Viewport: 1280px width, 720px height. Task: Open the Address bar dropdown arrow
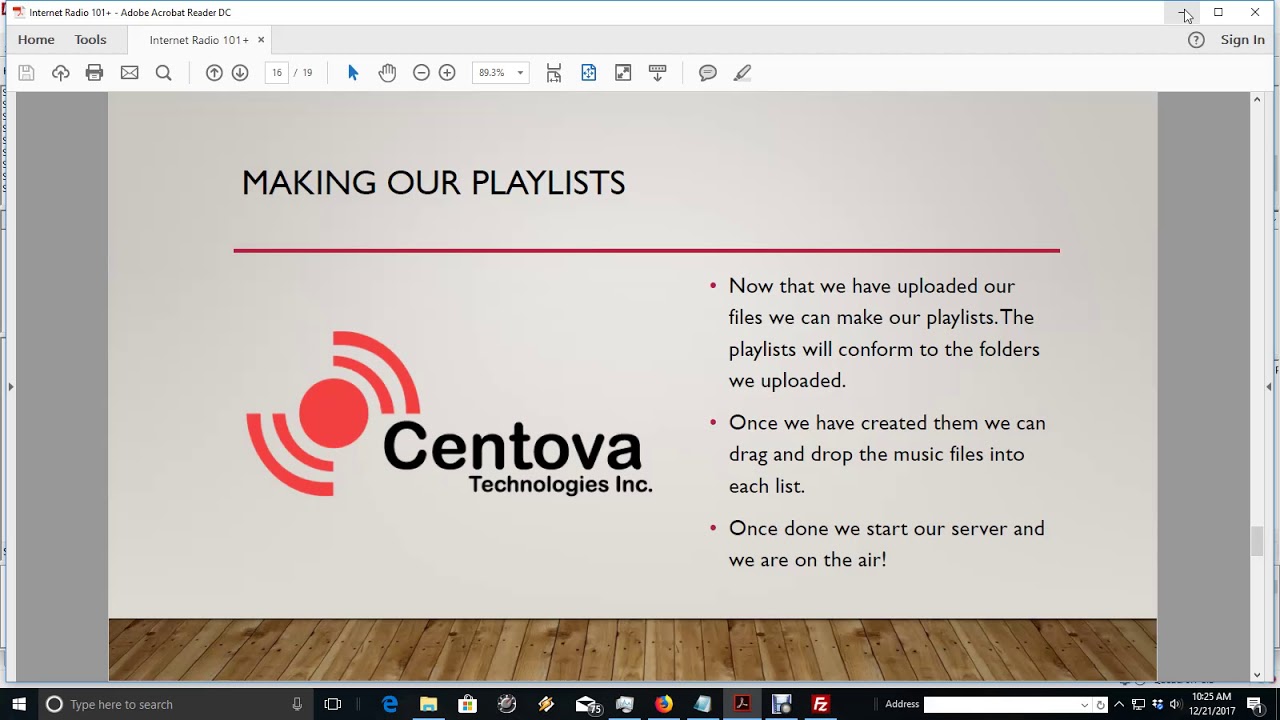point(1085,704)
